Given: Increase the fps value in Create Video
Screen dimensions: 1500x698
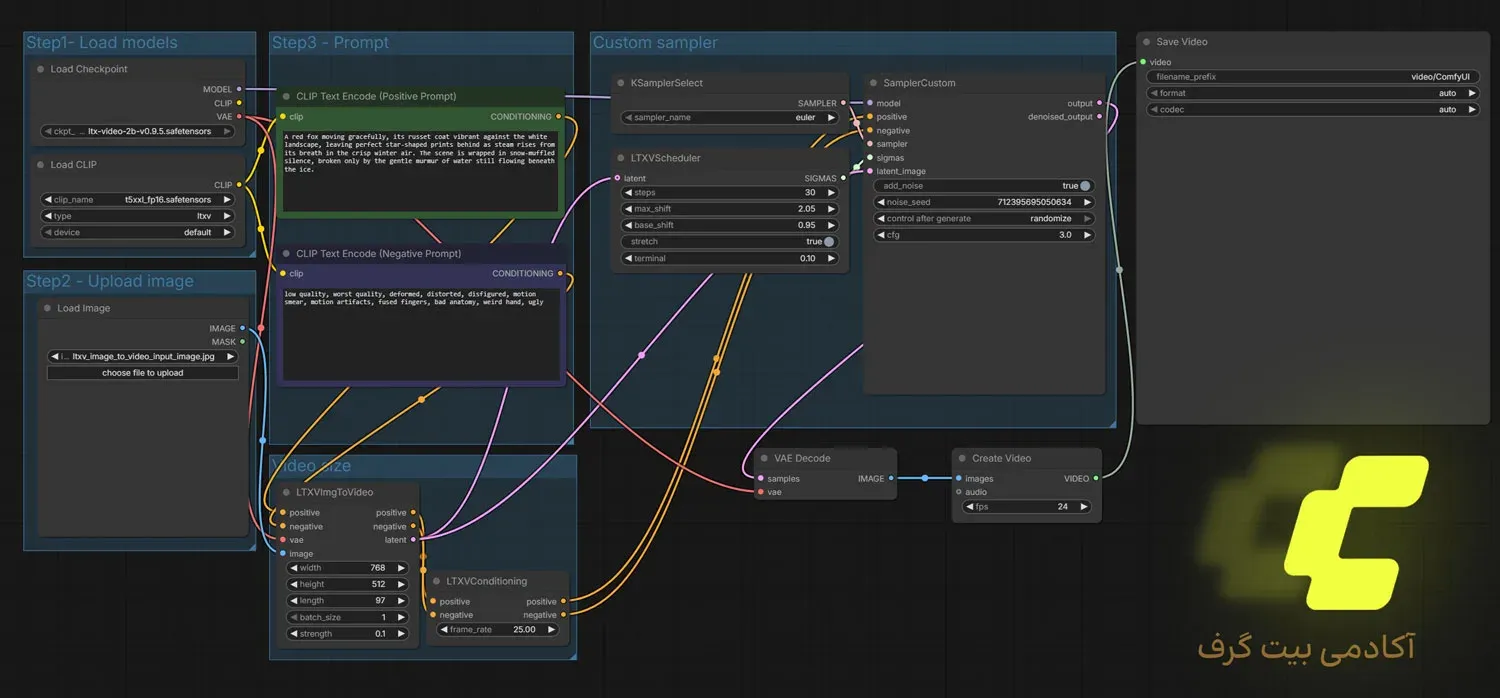Looking at the screenshot, I should [1082, 507].
